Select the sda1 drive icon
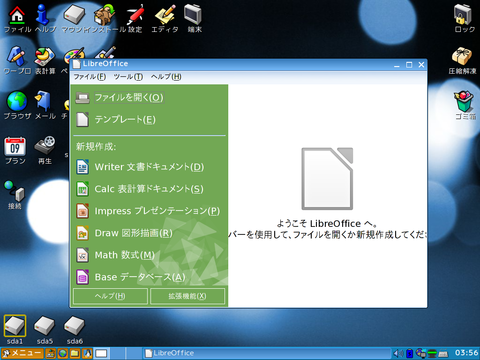Image resolution: width=480 pixels, height=360 pixels. point(15,329)
